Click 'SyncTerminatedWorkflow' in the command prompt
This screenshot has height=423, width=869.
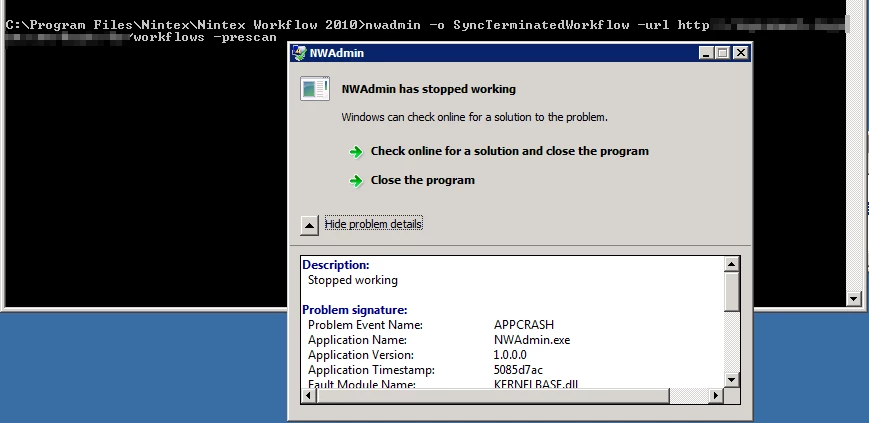click(x=541, y=25)
